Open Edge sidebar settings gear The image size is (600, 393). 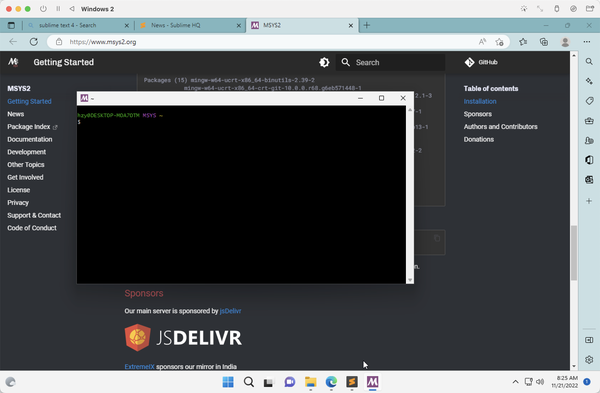click(x=589, y=360)
